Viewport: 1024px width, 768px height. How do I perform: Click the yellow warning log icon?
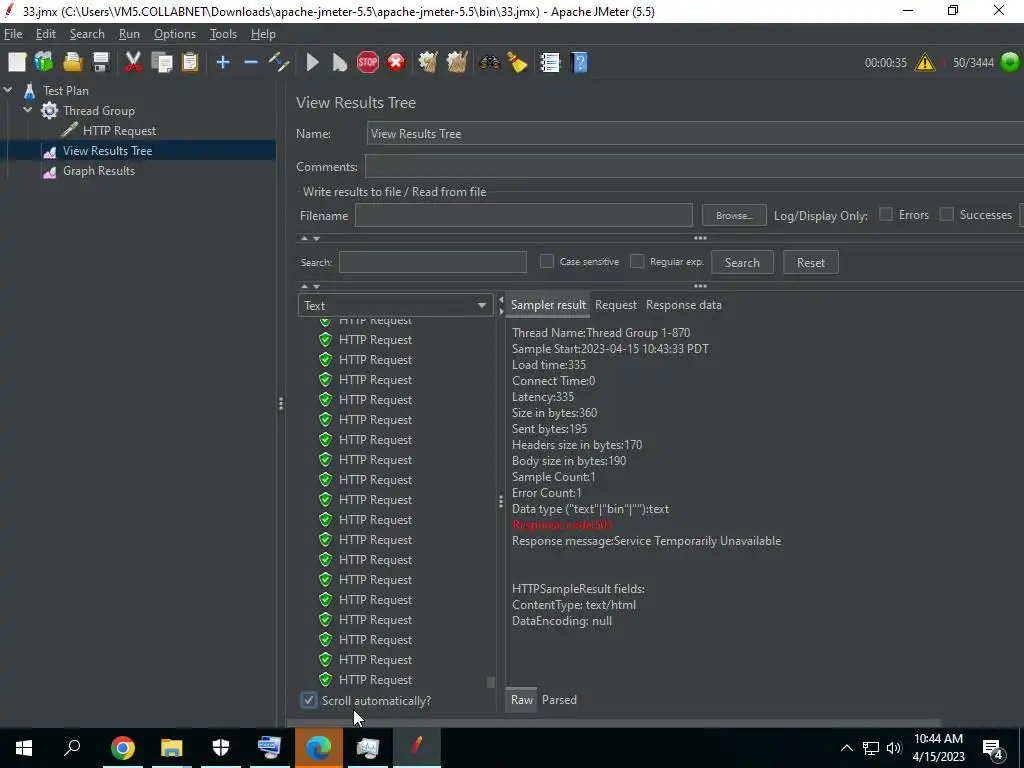tap(925, 63)
